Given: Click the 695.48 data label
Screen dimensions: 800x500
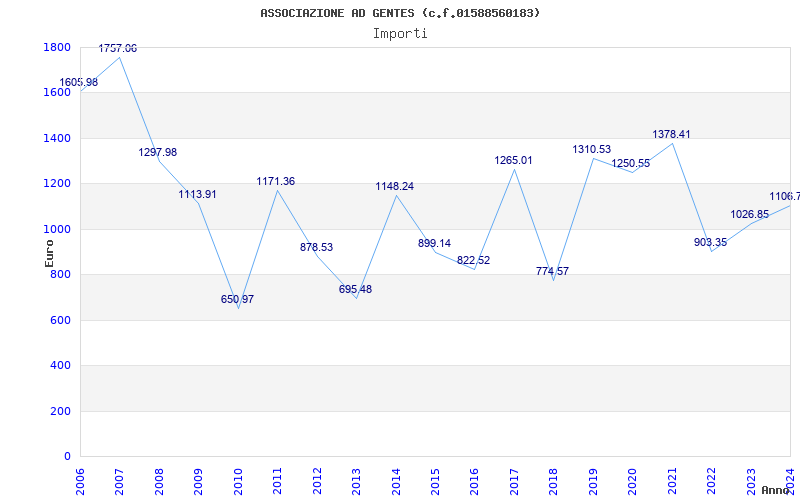Looking at the screenshot, I should pyautogui.click(x=356, y=289).
